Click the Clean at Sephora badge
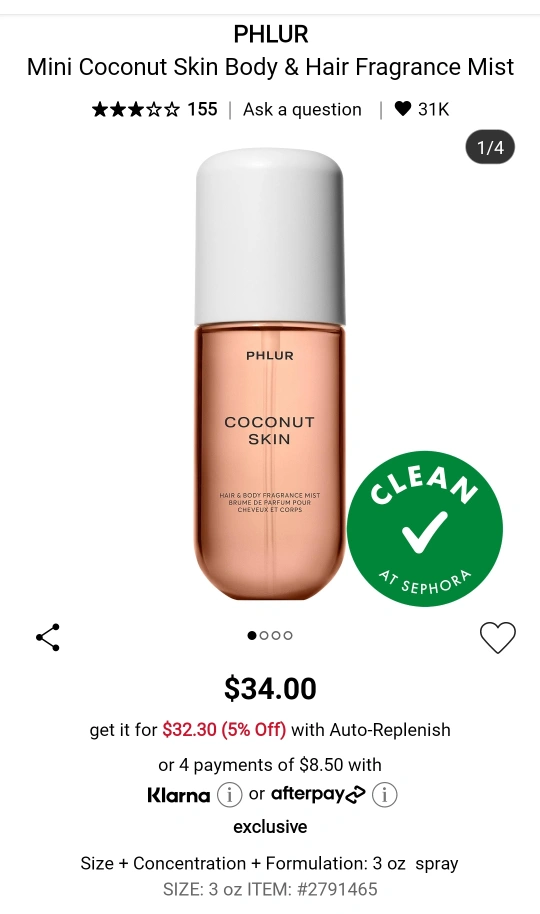 click(425, 528)
